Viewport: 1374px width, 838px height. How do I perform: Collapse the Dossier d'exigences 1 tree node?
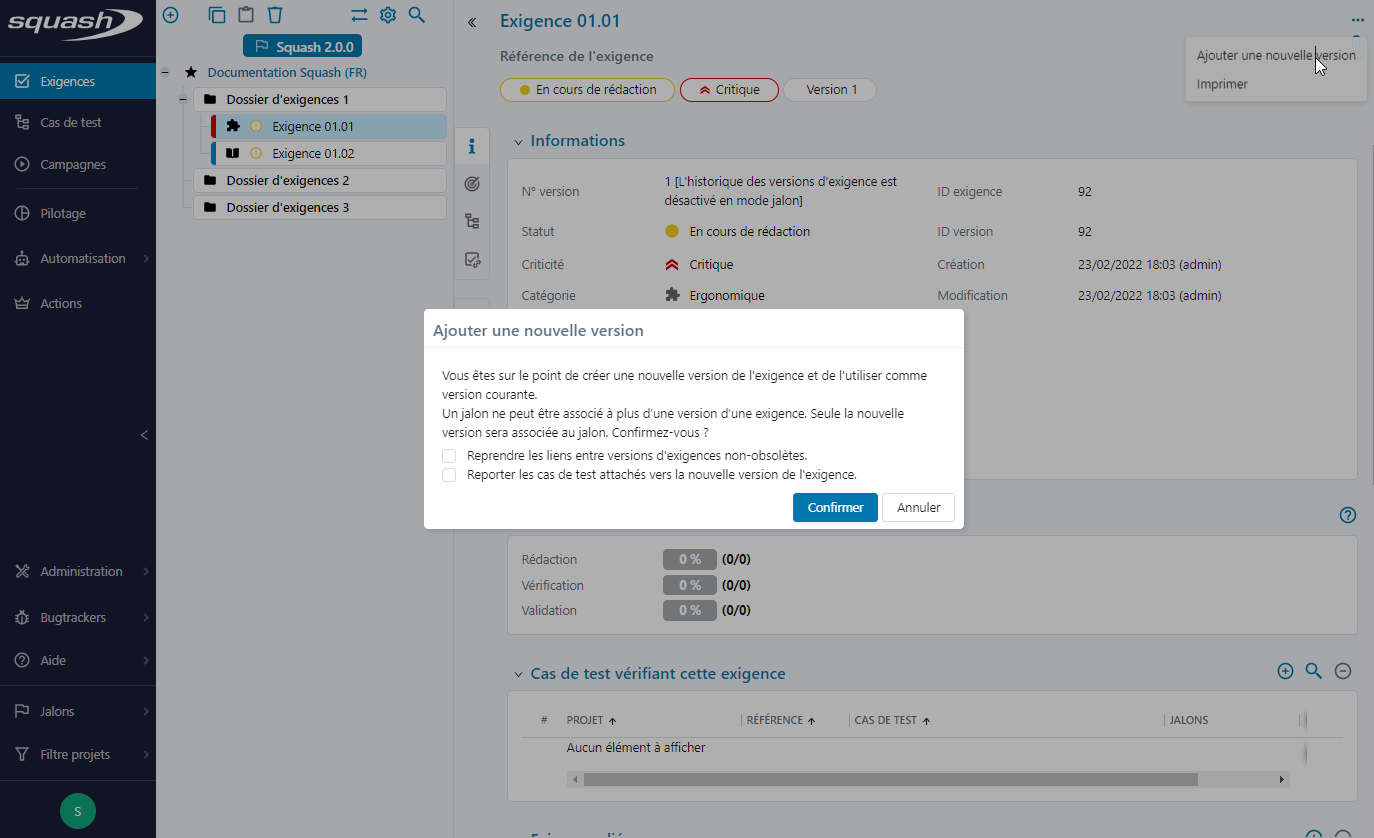[x=183, y=100]
